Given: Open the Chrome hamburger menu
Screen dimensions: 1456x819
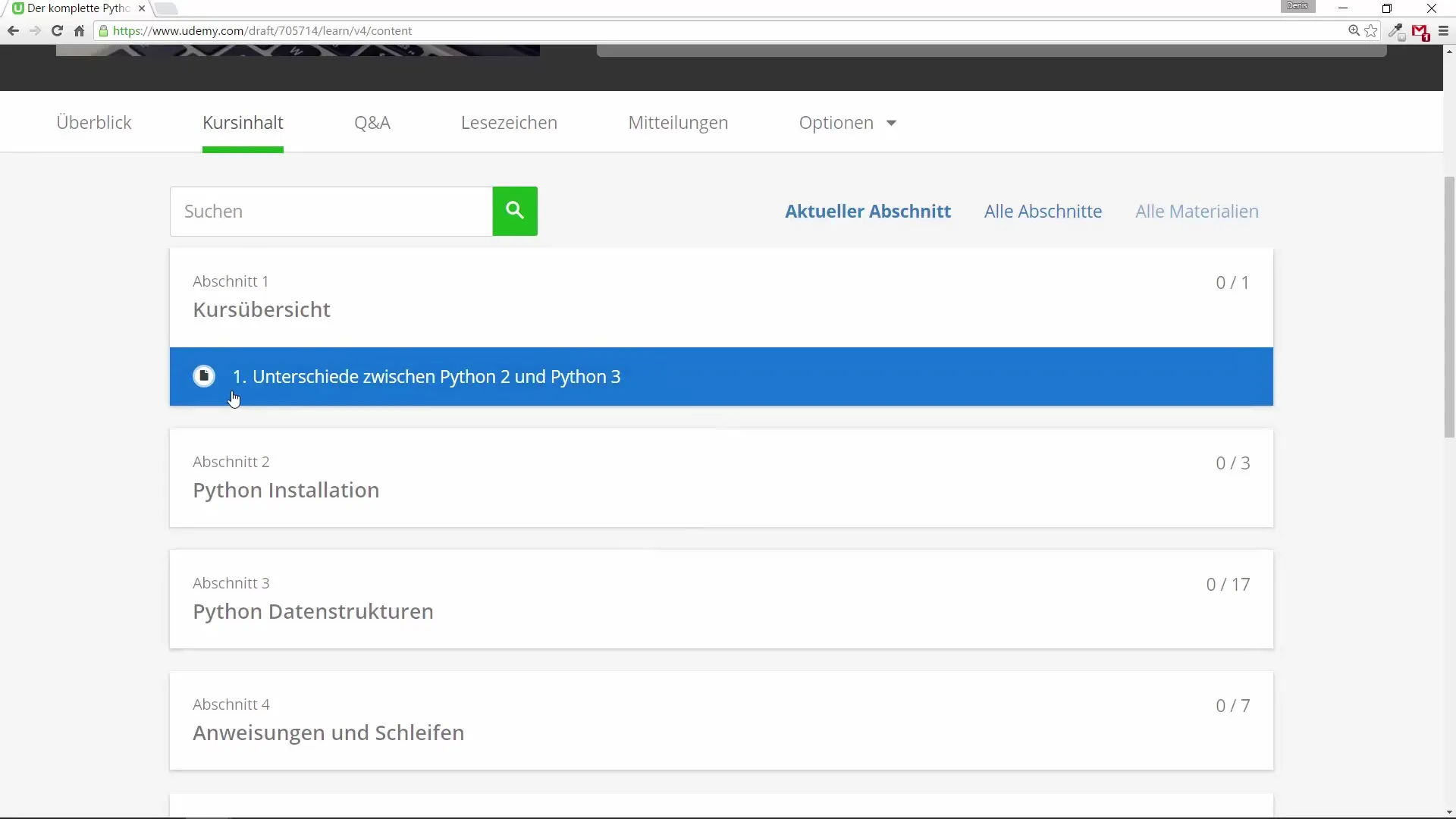Looking at the screenshot, I should [1443, 31].
